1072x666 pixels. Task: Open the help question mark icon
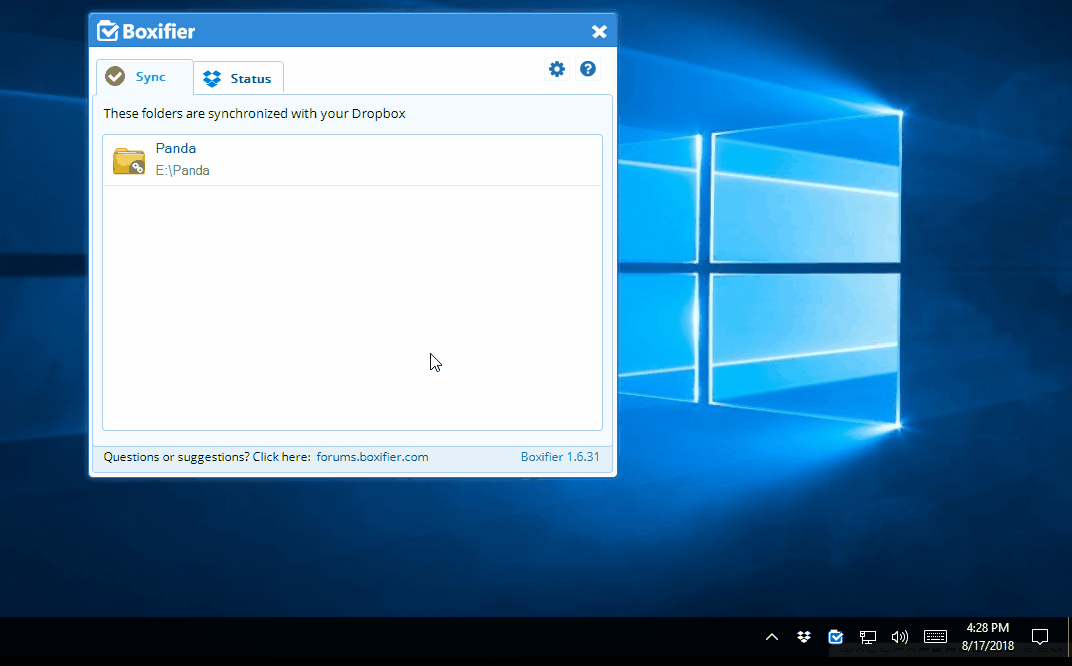tap(587, 69)
